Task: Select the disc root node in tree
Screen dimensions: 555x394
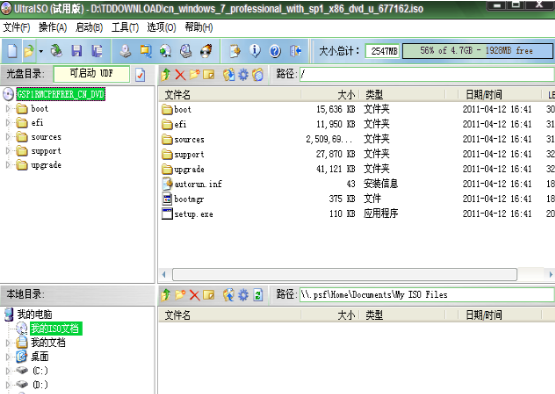Action: tap(61, 94)
